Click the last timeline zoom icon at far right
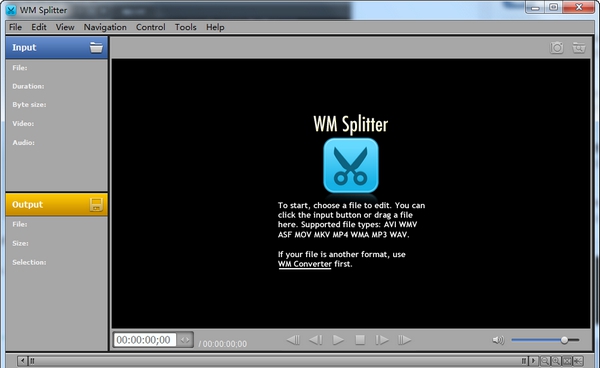 pyautogui.click(x=578, y=361)
